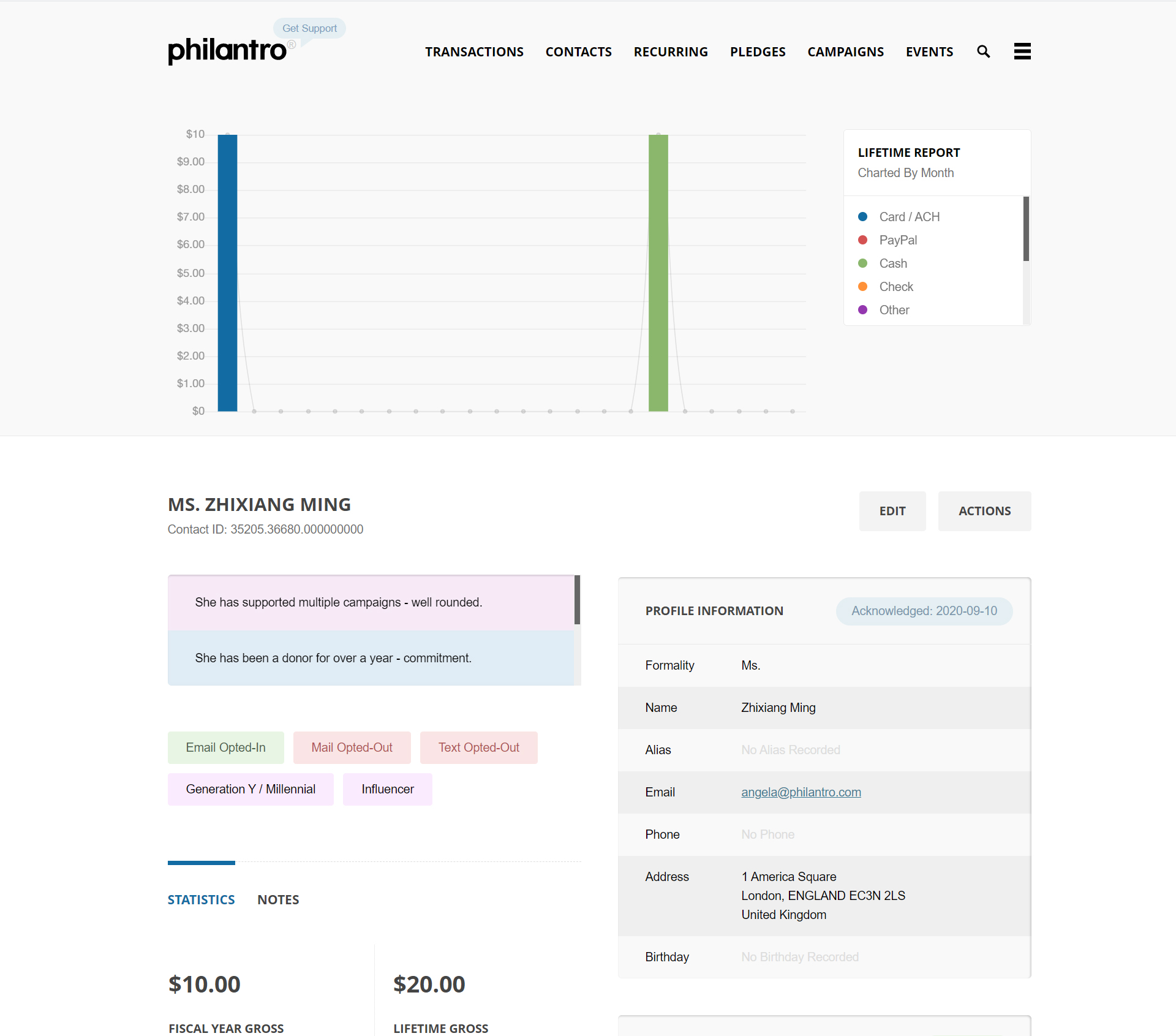Select the STATISTICS tab
1176x1036 pixels.
pyautogui.click(x=202, y=899)
